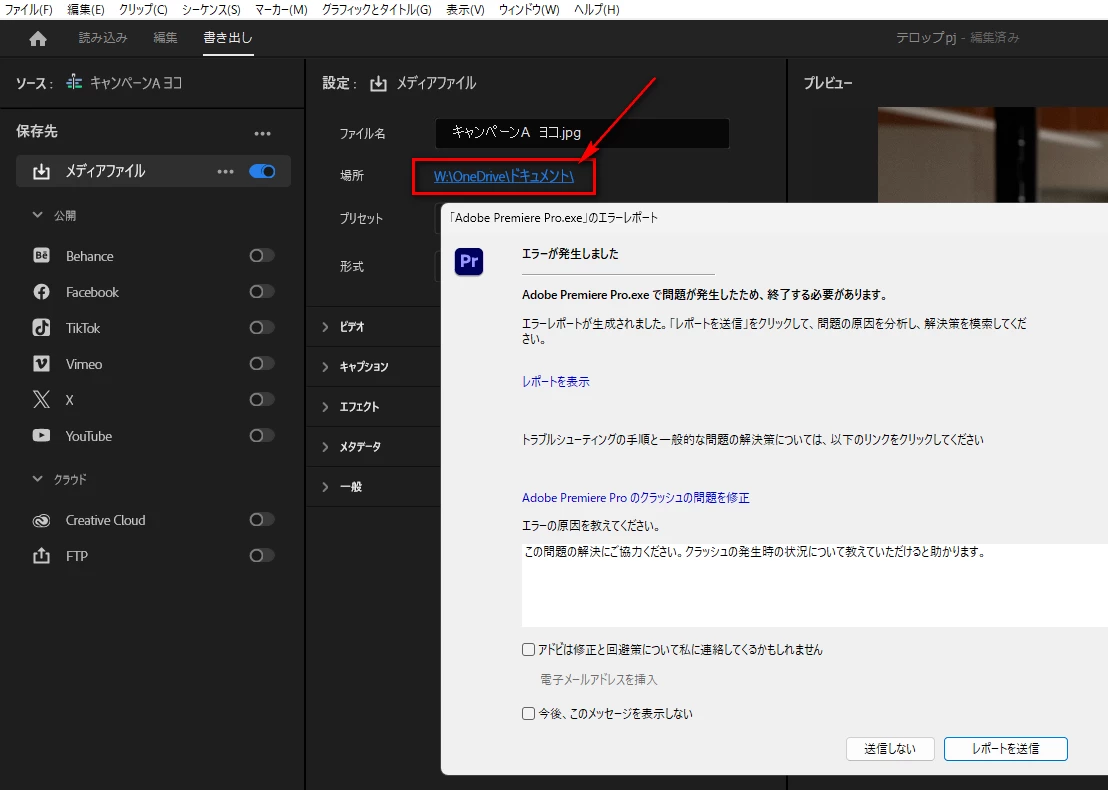The height and width of the screenshot is (790, 1108).
Task: Enable the Vimeo publish toggle
Action: [262, 364]
